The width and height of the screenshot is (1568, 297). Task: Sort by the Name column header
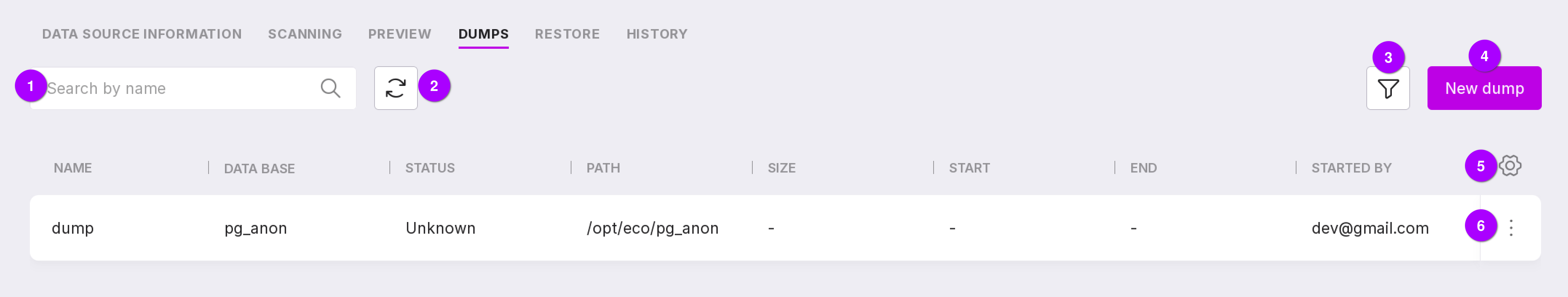pyautogui.click(x=72, y=168)
